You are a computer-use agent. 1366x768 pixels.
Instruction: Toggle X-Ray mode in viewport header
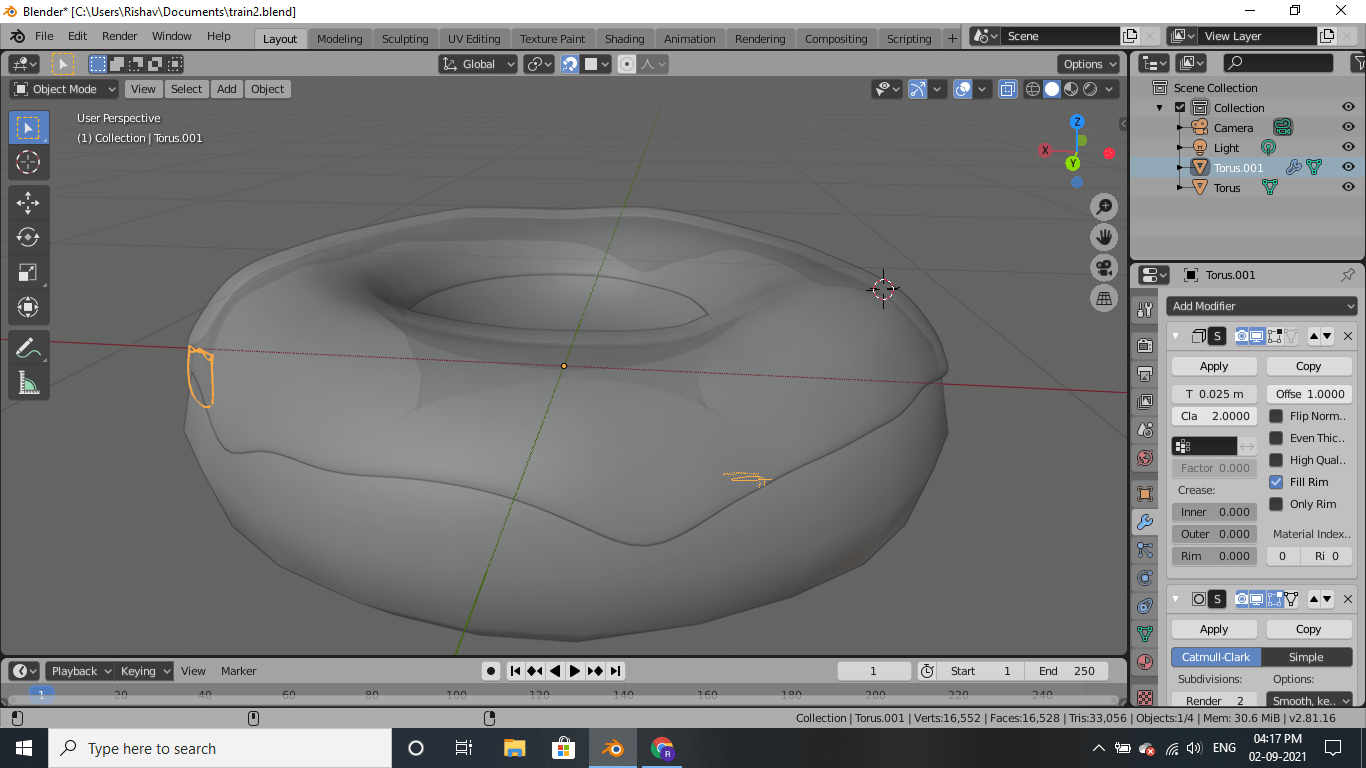(1007, 89)
